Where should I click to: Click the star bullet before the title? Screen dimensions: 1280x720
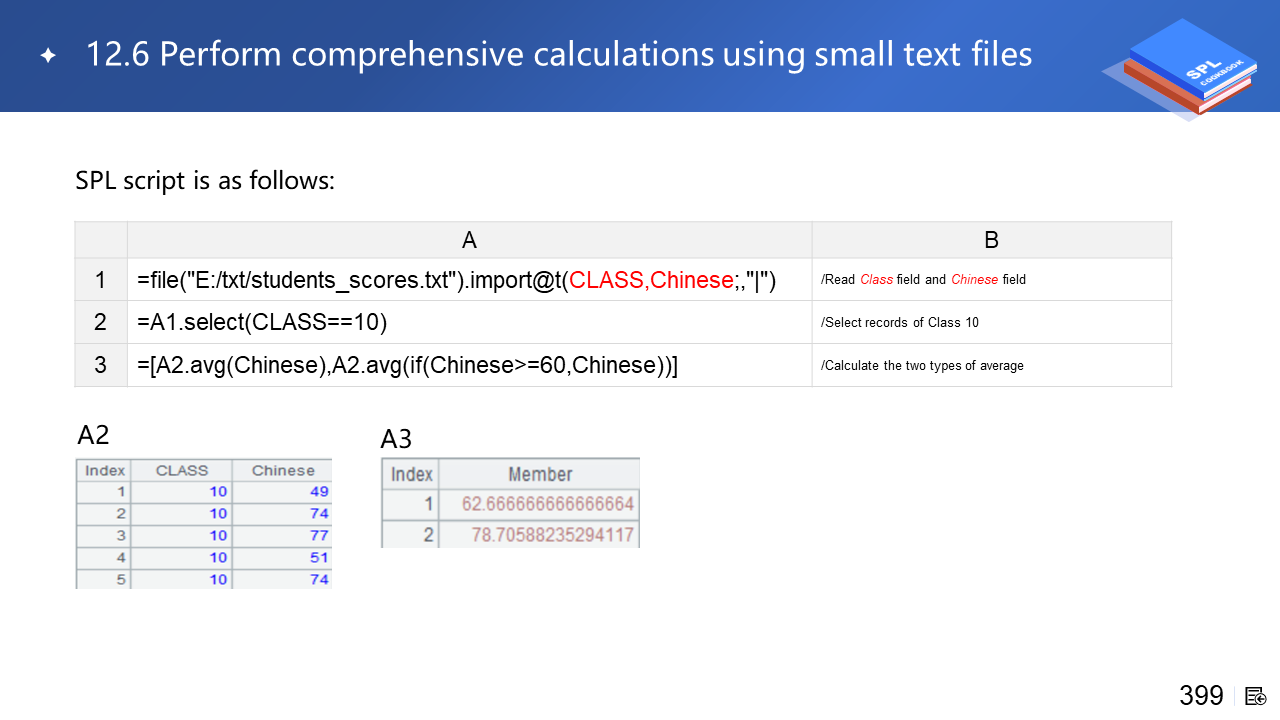click(48, 55)
